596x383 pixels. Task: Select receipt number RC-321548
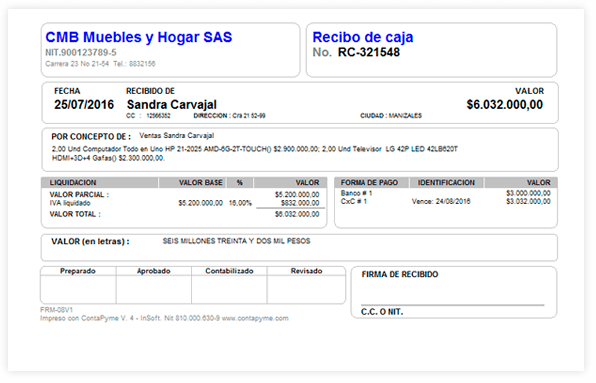click(x=369, y=52)
